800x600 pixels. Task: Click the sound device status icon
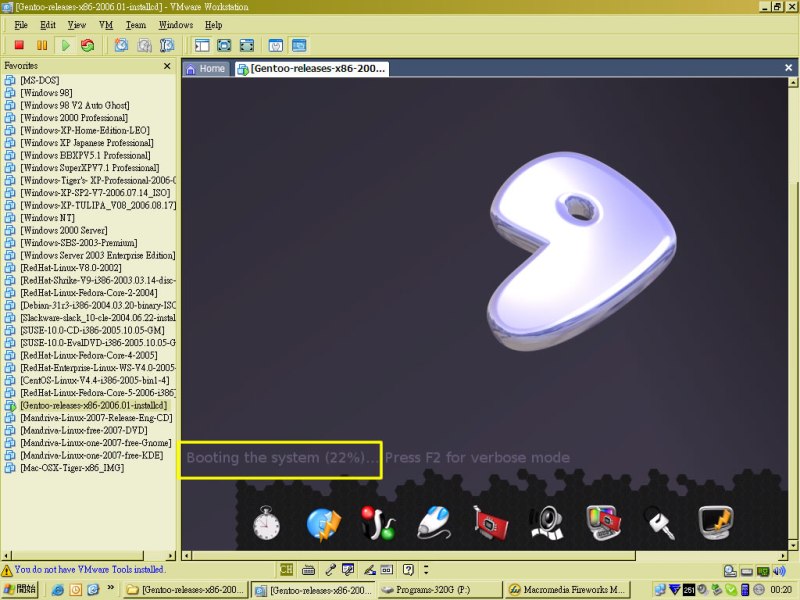[x=779, y=571]
